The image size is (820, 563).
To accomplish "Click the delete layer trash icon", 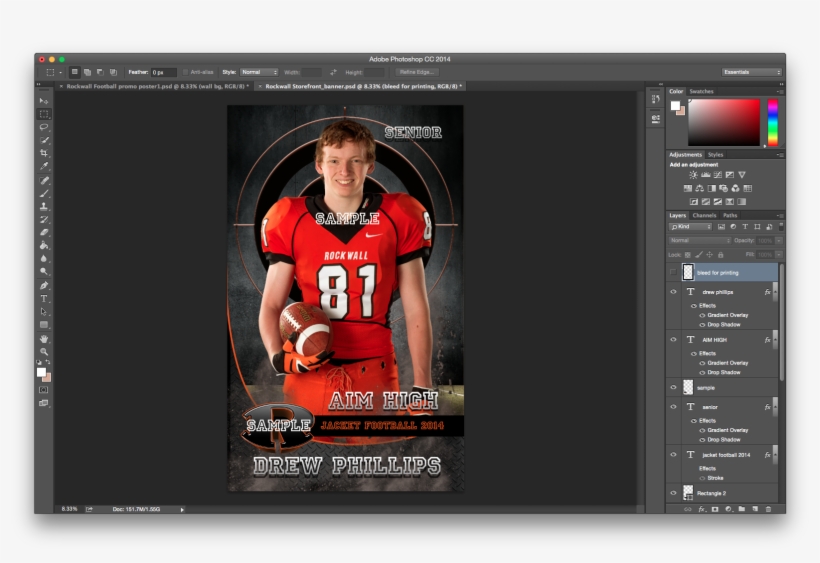I will coord(768,509).
